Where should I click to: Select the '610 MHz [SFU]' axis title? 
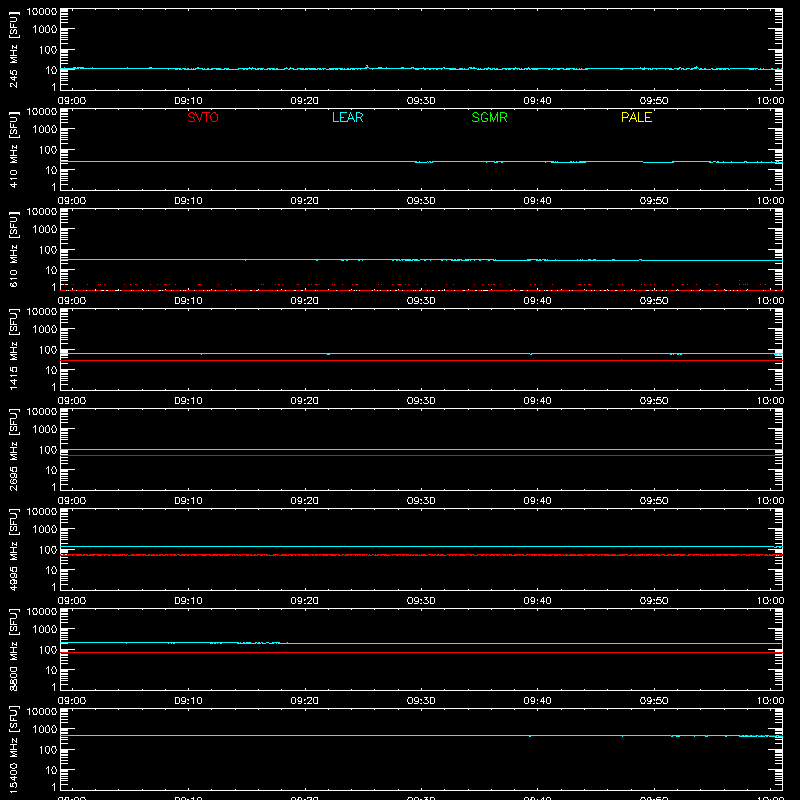13,250
